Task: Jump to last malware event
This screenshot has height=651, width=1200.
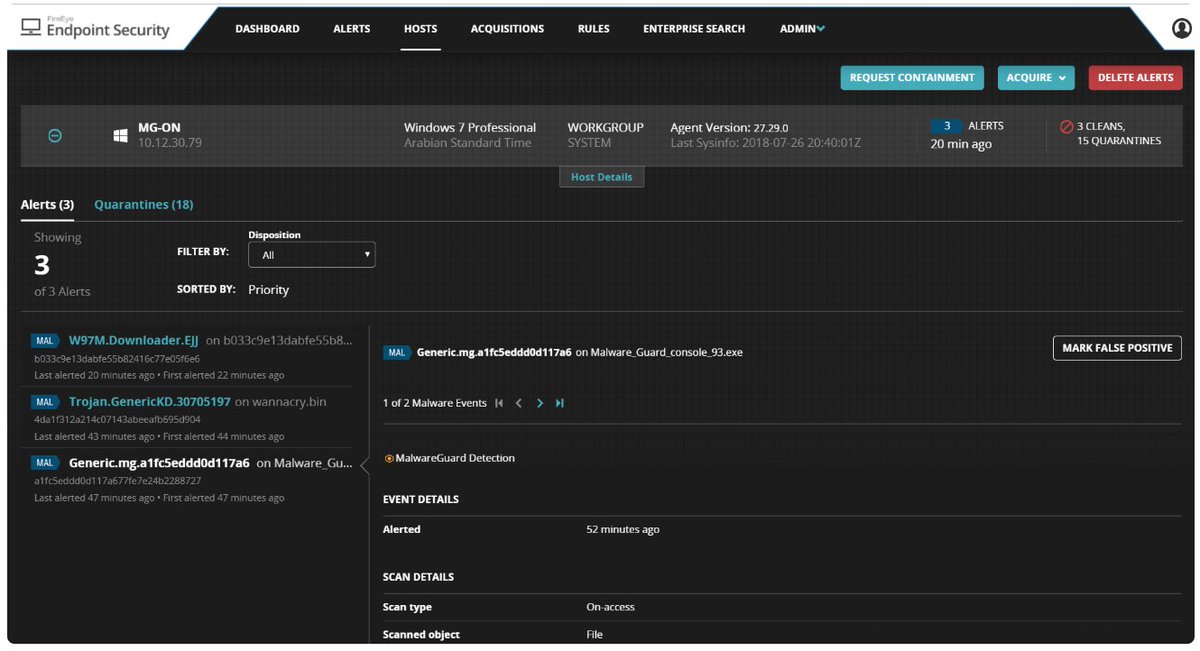Action: (x=560, y=403)
